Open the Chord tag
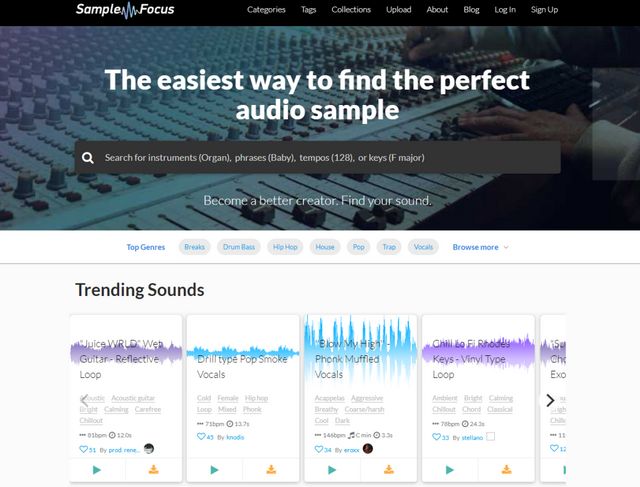The width and height of the screenshot is (640, 487). click(x=471, y=409)
